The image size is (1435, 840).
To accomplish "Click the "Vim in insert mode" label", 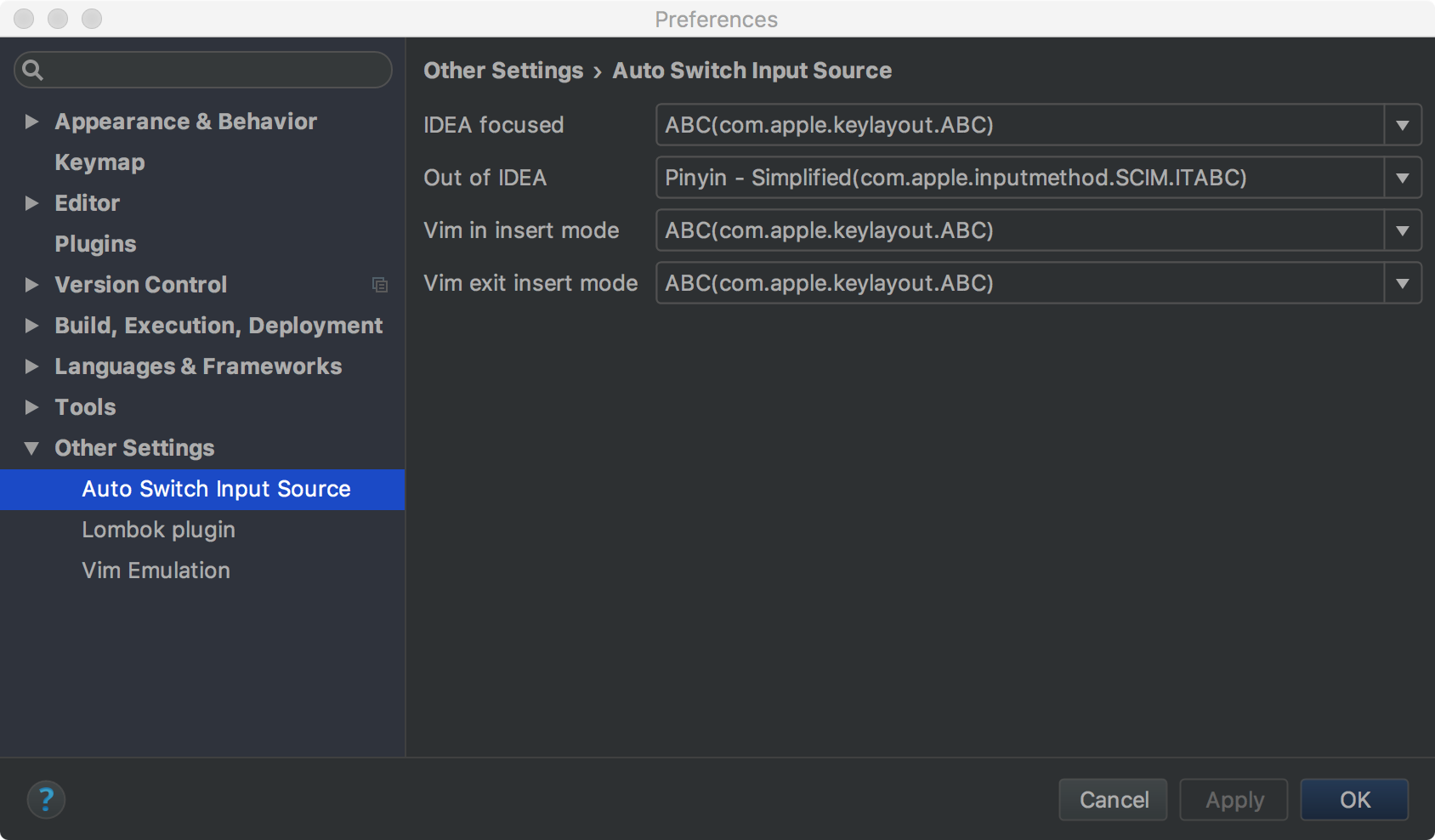I will 521,230.
